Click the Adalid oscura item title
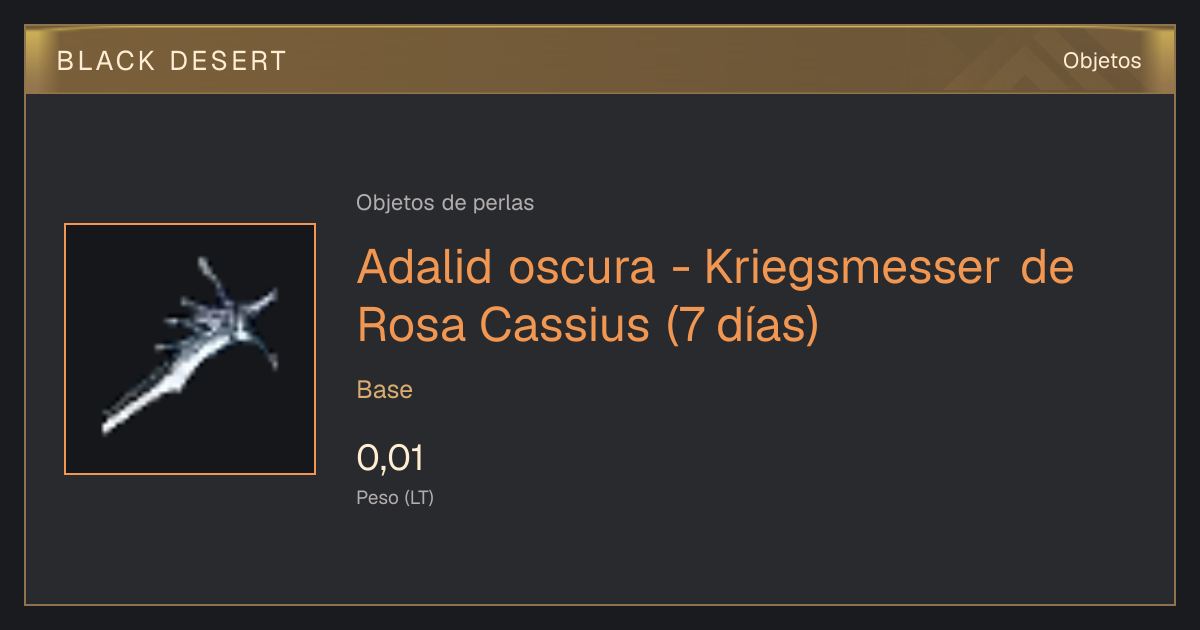The height and width of the screenshot is (630, 1200). (715, 296)
